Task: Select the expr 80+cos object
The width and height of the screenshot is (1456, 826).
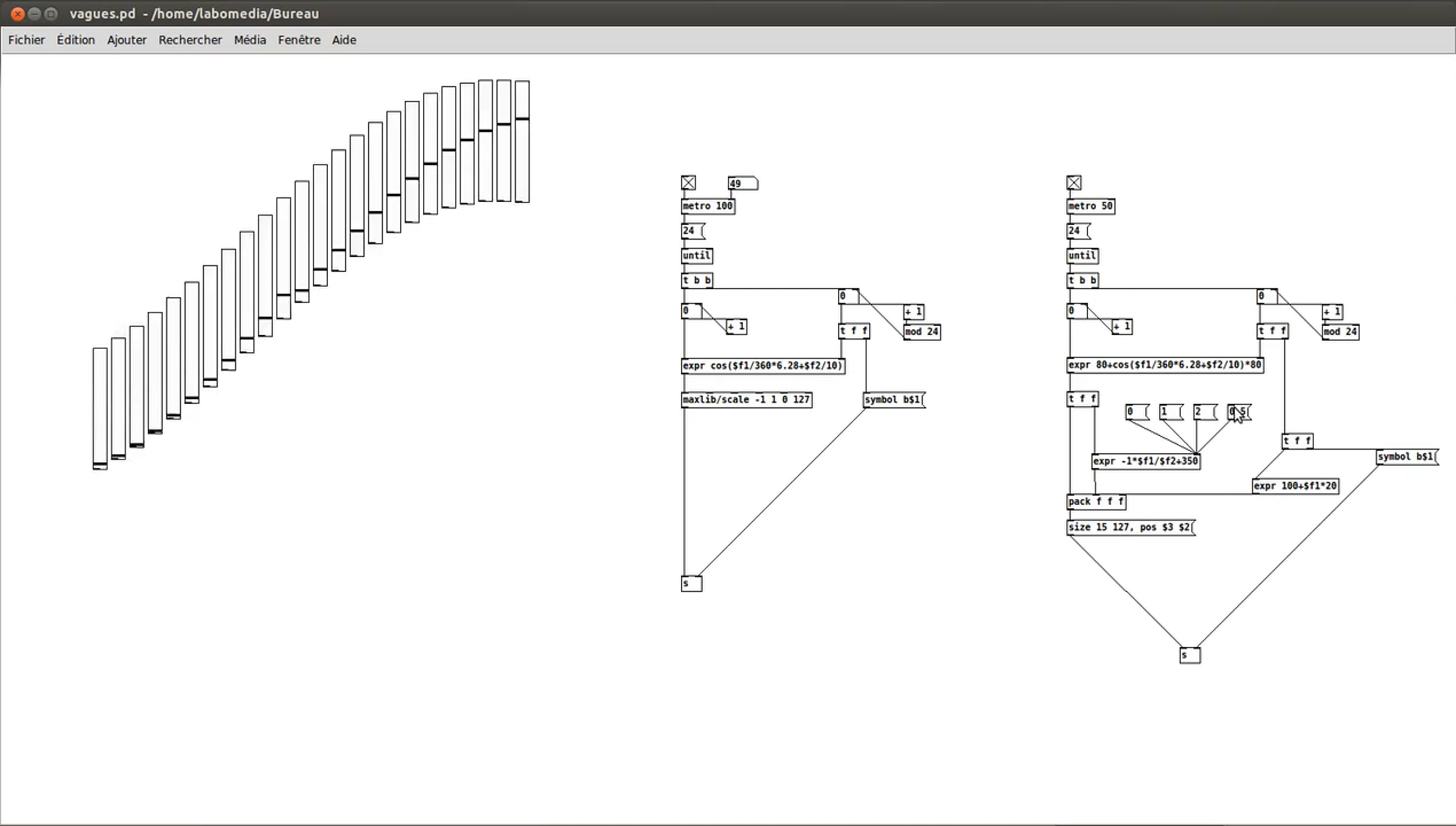Action: coord(1165,365)
